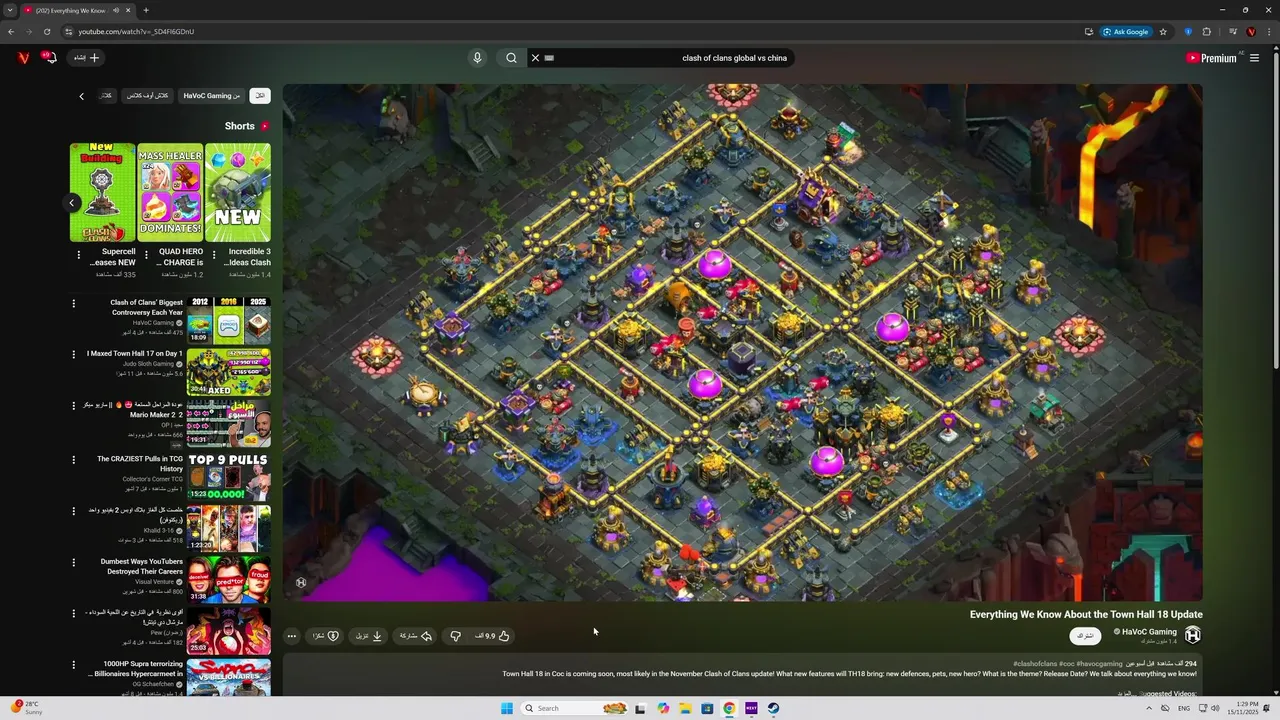This screenshot has width=1280, height=720.
Task: Open the Chrome profile avatar
Action: 1250,32
